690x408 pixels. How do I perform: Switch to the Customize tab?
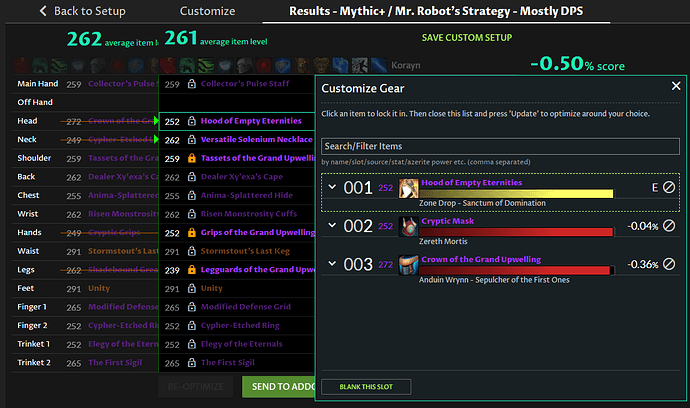click(207, 11)
